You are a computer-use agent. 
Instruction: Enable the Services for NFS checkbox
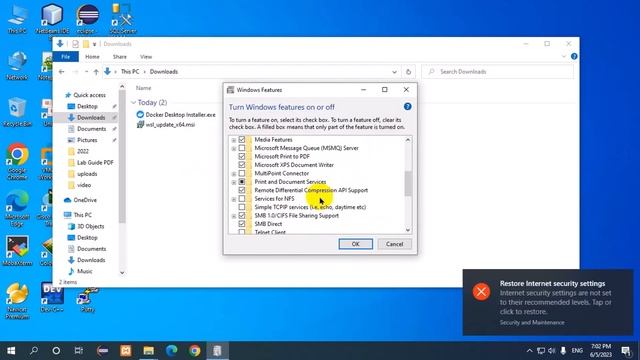point(242,199)
